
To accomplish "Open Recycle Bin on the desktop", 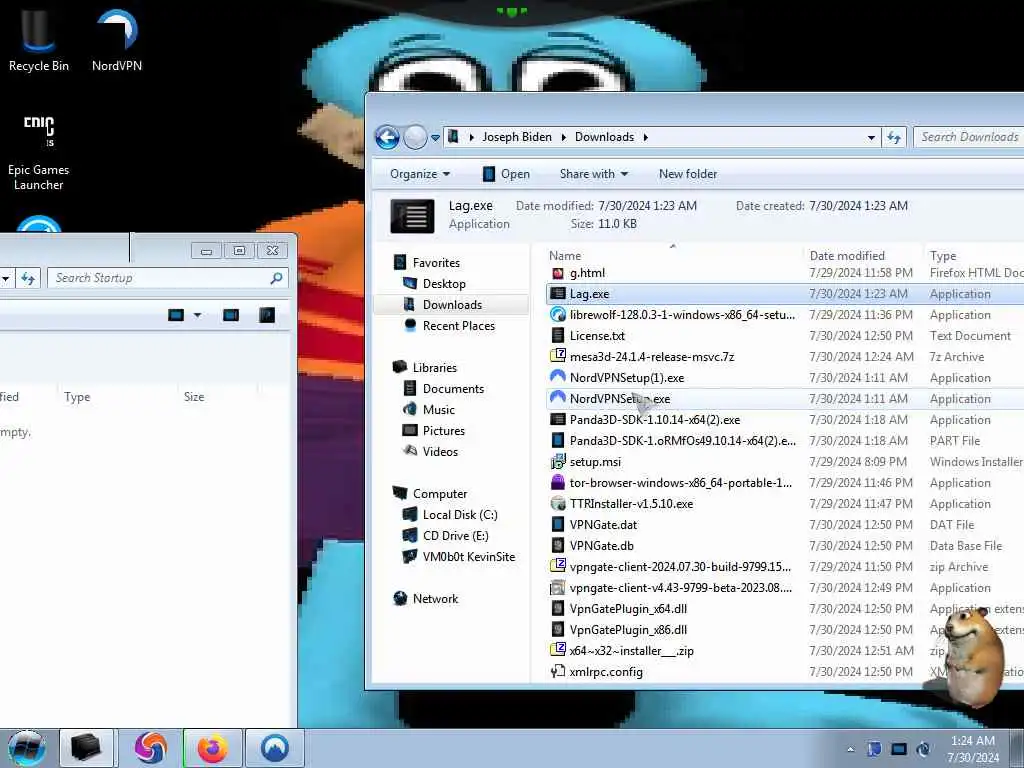I will click(38, 39).
